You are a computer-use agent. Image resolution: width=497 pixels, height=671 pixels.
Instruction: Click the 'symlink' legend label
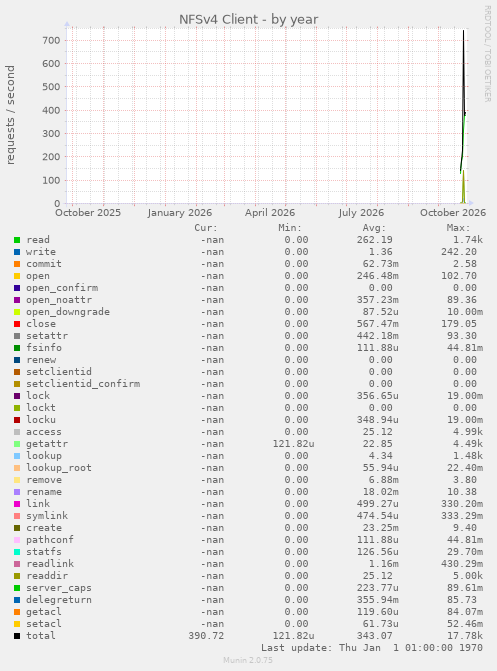click(47, 516)
